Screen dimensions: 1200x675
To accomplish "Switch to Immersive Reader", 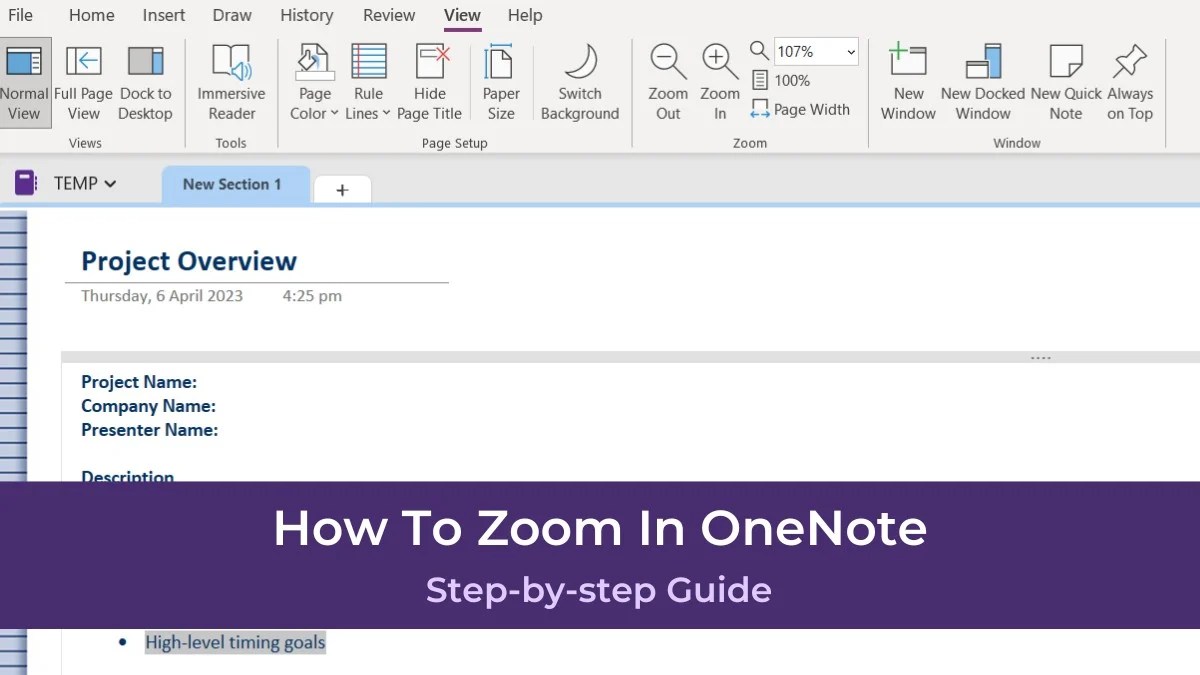I will (231, 80).
